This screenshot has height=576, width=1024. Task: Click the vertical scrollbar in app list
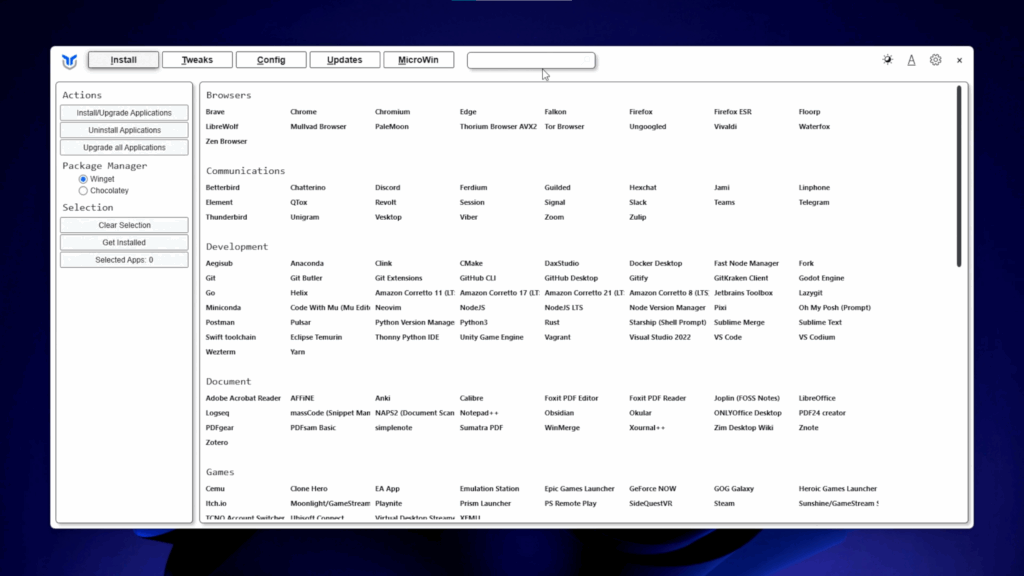[x=958, y=176]
